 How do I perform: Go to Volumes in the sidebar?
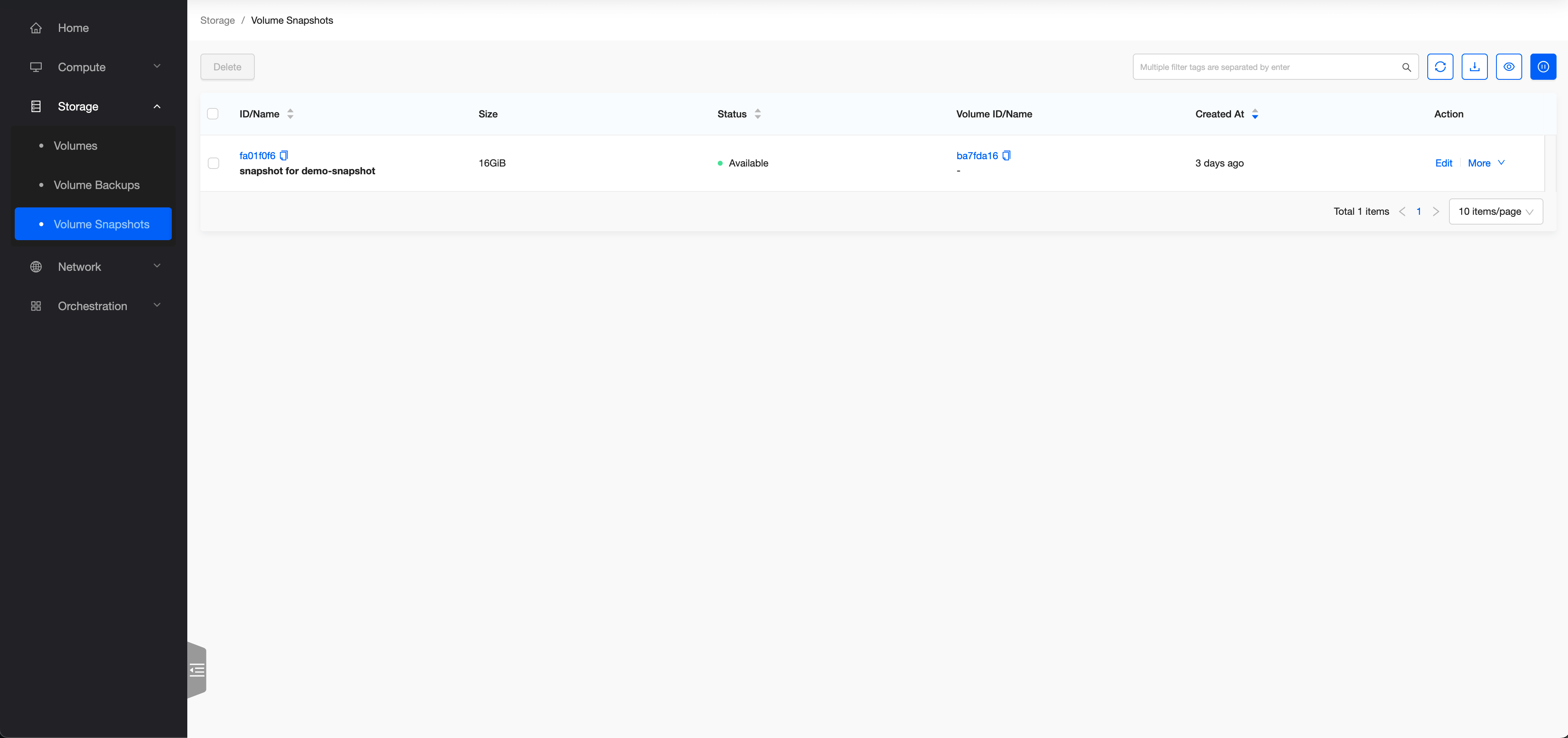76,146
